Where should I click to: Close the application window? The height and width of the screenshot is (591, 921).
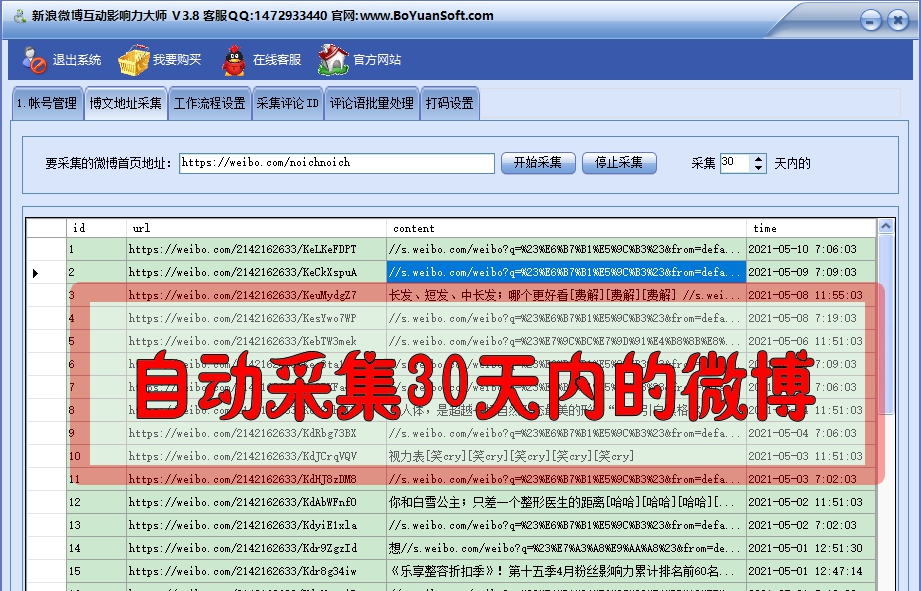[x=898, y=21]
